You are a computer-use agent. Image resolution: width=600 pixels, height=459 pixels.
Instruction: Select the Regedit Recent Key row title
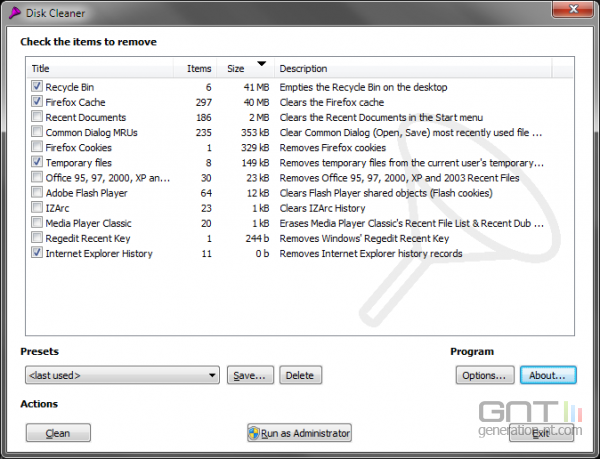click(88, 239)
